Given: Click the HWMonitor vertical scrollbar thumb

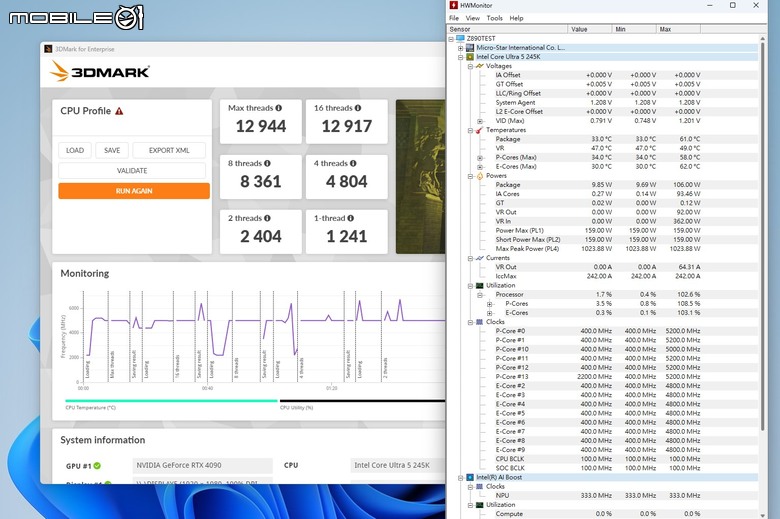Looking at the screenshot, I should (763, 236).
